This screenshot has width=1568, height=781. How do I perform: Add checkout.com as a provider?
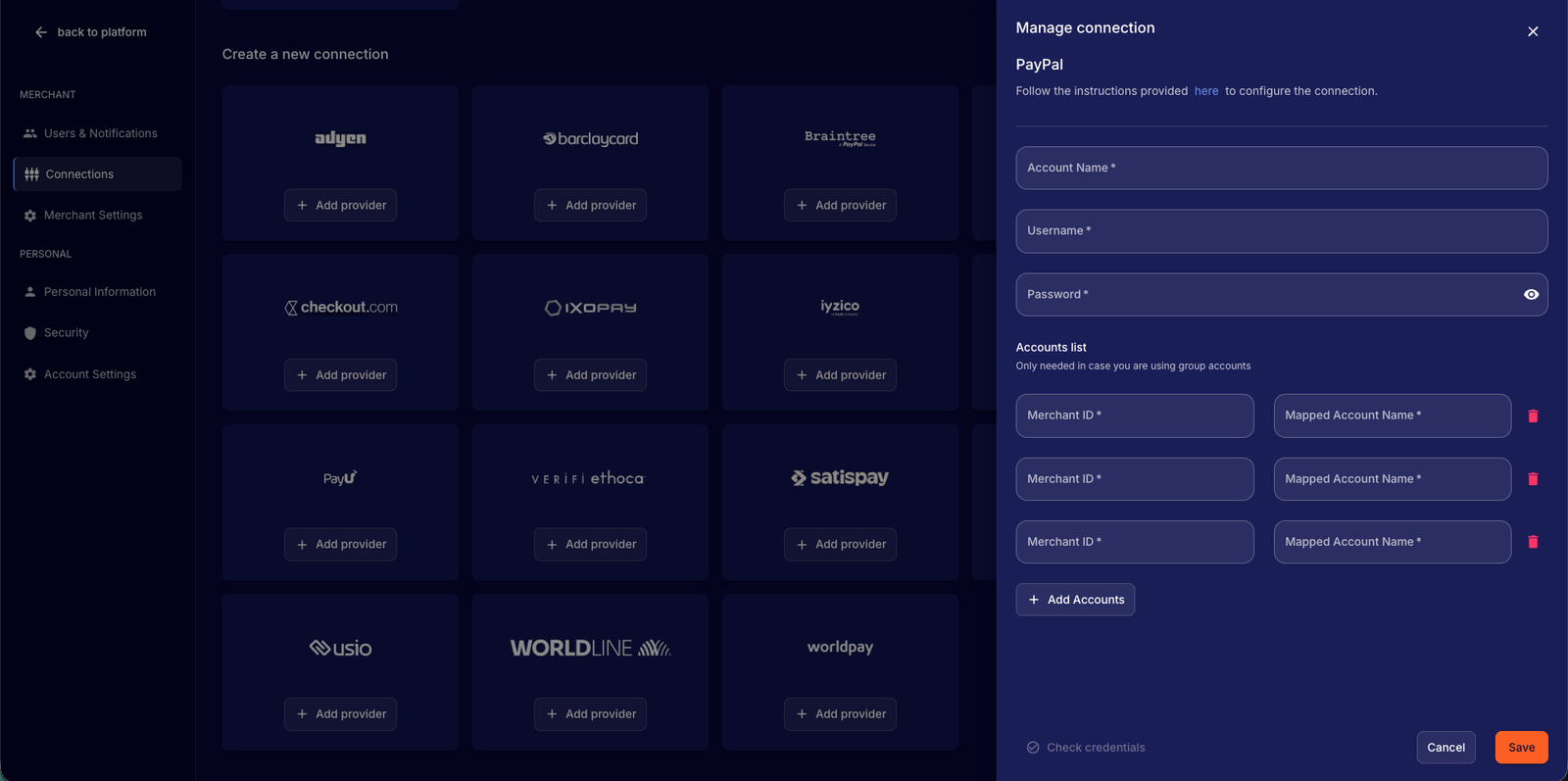click(340, 375)
